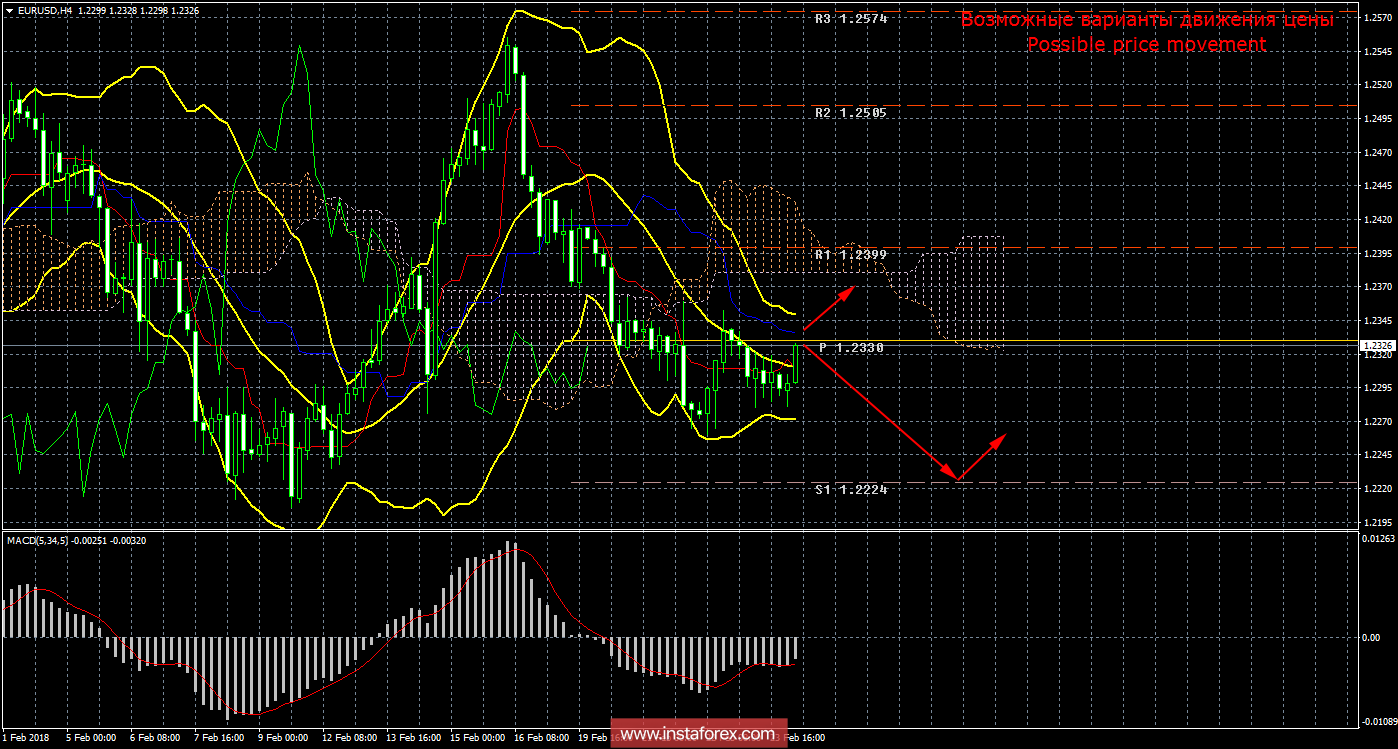1398x749 pixels.
Task: Click the upward red arrow above pivot
Action: tap(828, 308)
